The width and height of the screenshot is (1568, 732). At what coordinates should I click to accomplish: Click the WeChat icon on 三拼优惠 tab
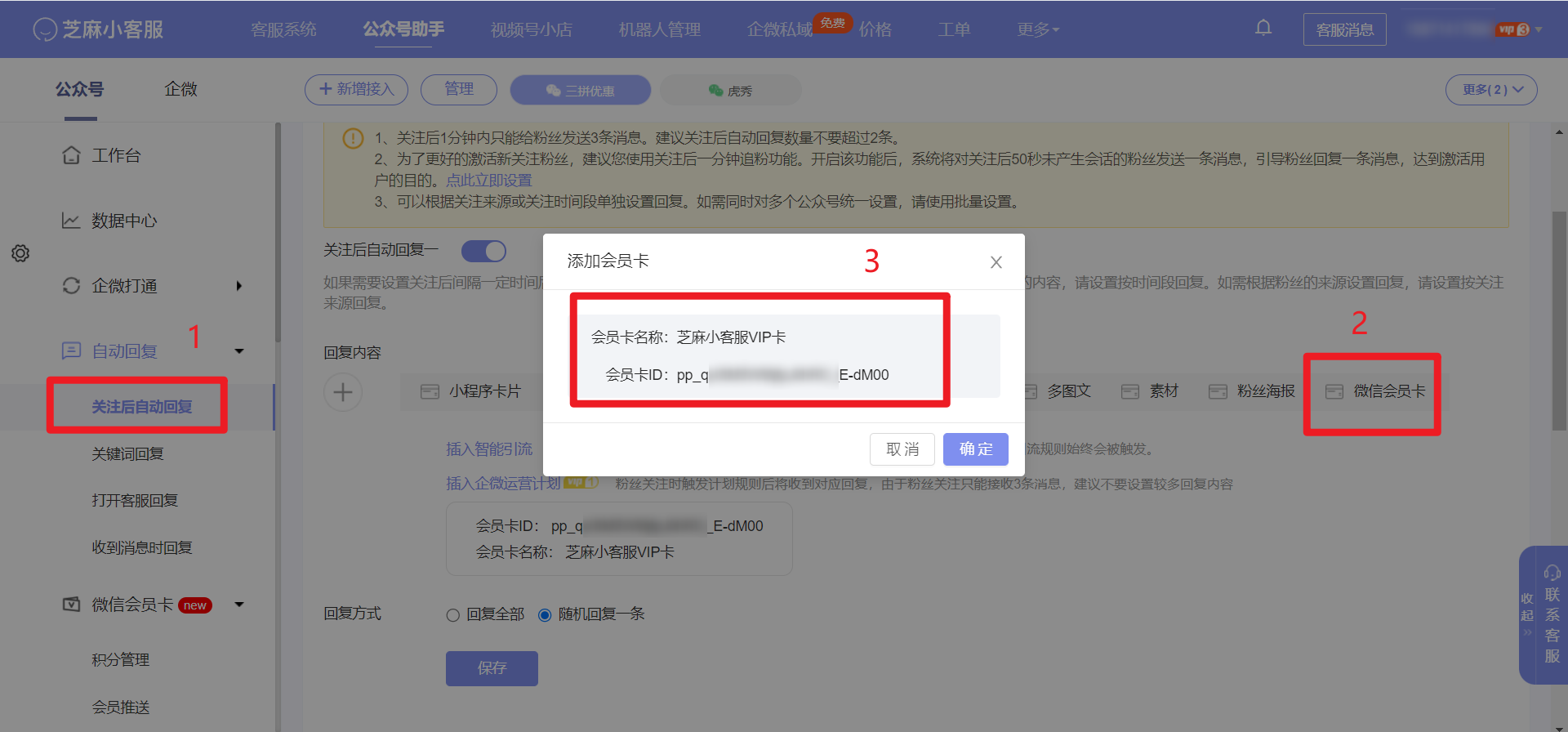(554, 90)
